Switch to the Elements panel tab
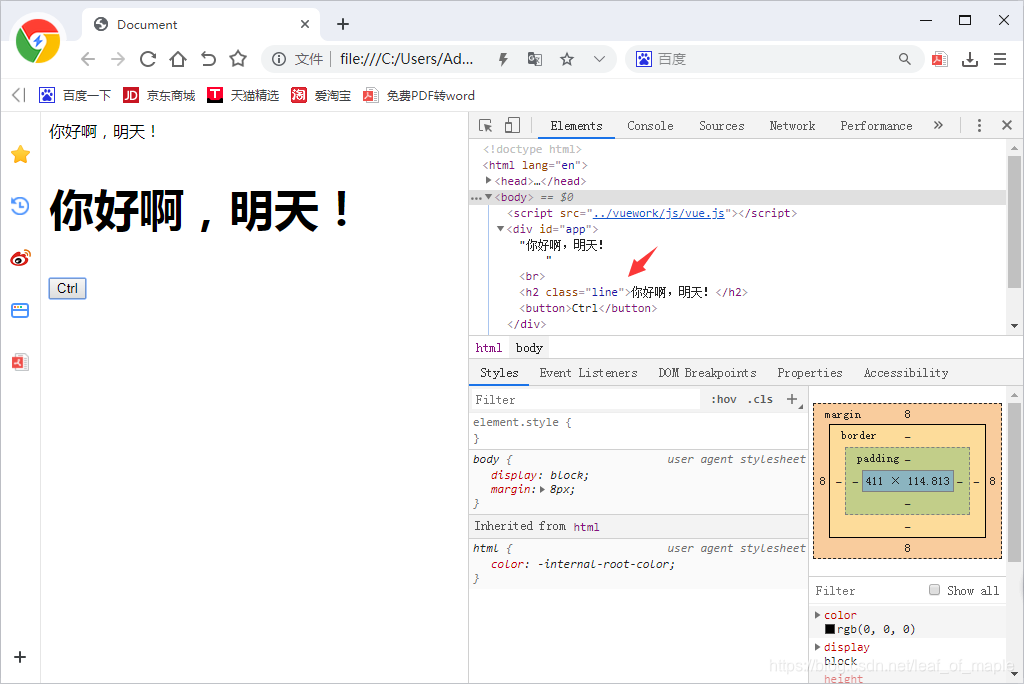1024x684 pixels. coord(576,126)
